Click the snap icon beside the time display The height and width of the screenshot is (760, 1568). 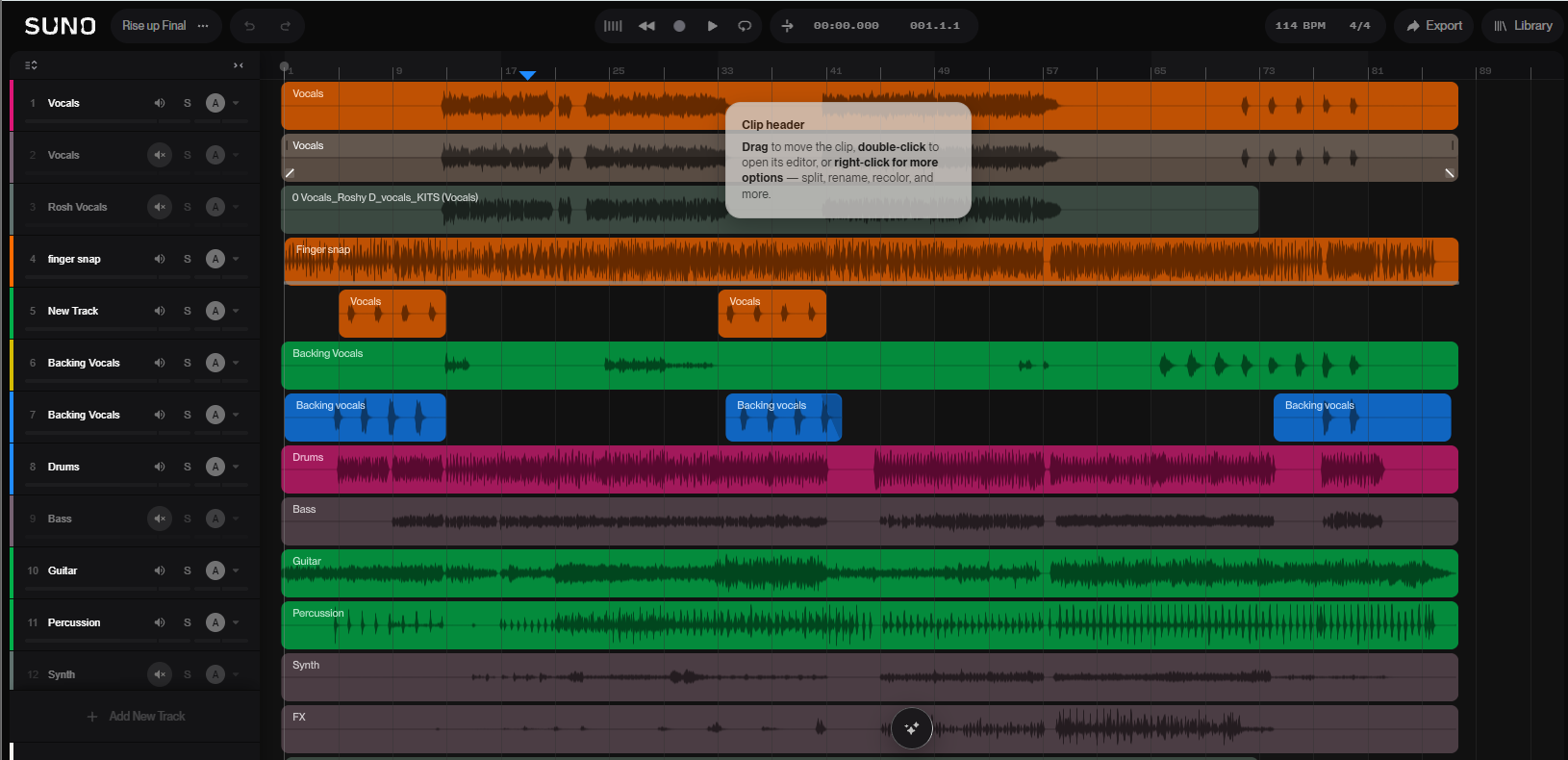788,26
